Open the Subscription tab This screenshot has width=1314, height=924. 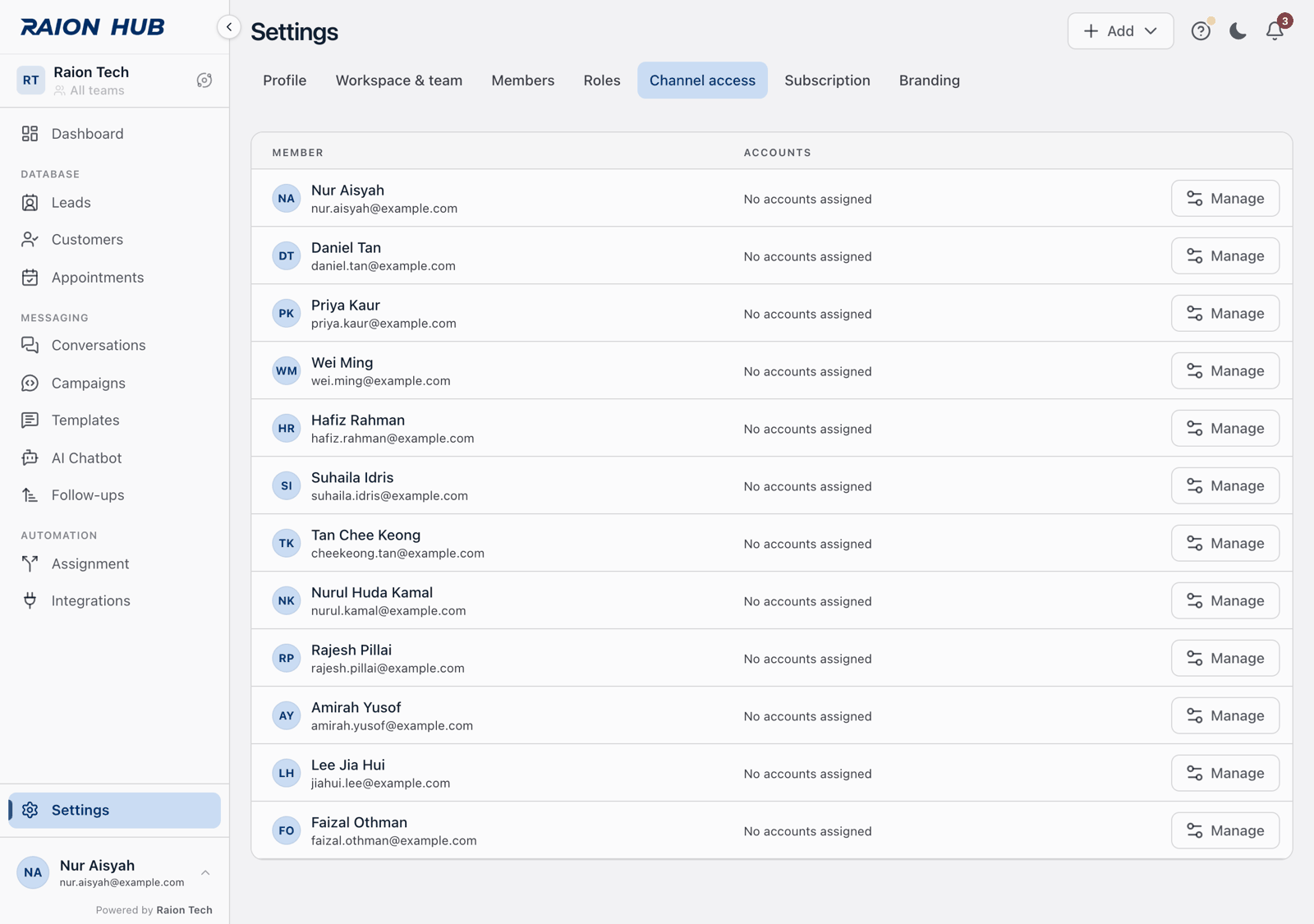827,80
